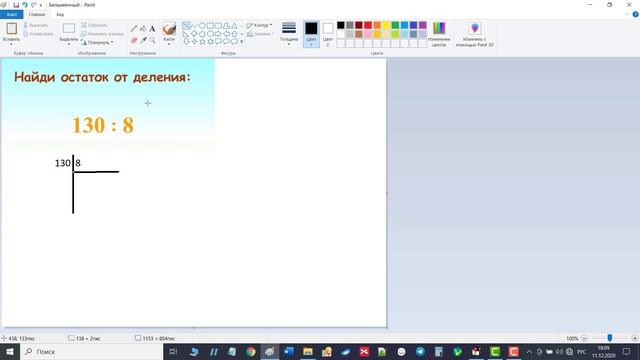Click the Save icon in quick access toolbar
The image size is (640, 360).
pyautogui.click(x=16, y=5)
